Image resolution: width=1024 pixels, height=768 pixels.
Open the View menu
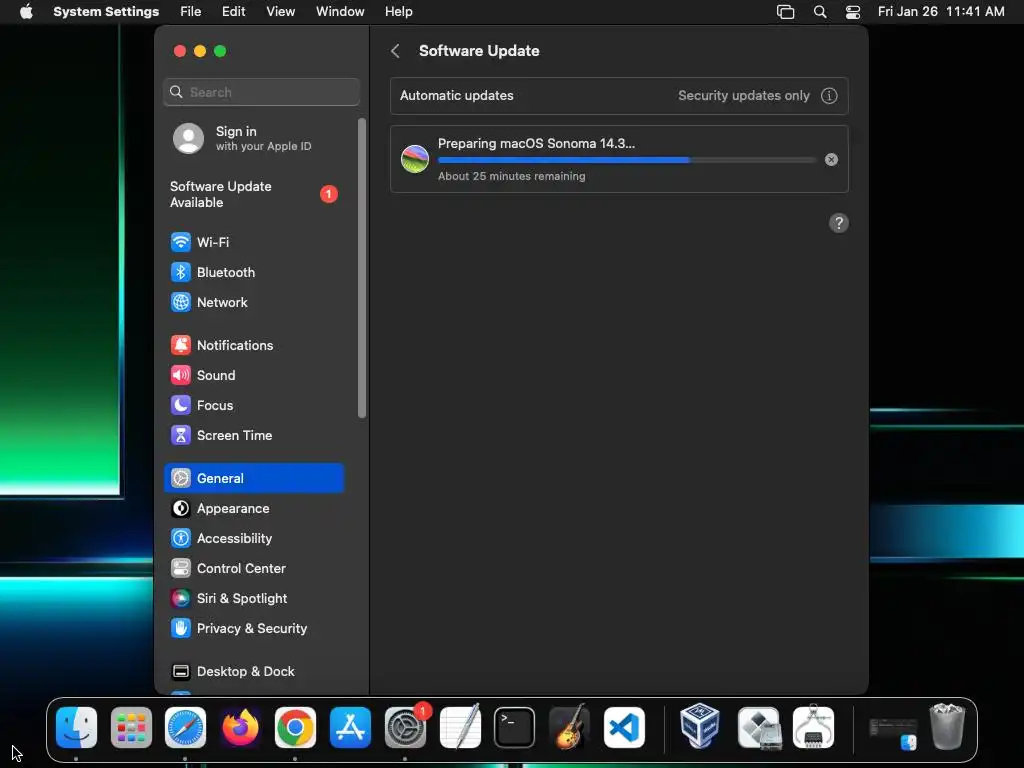[x=280, y=12]
